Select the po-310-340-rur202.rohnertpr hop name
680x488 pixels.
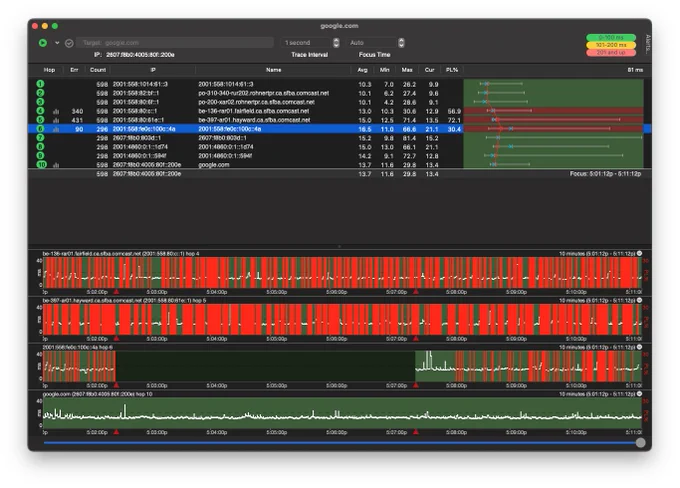point(263,93)
